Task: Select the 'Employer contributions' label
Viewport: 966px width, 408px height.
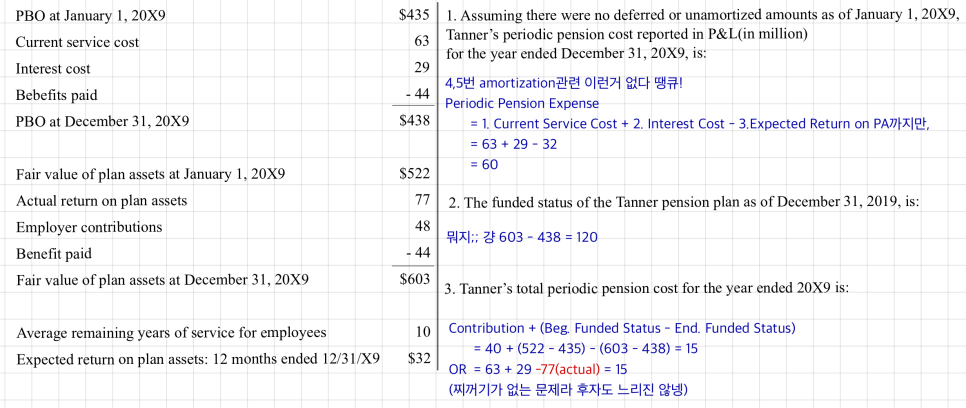Action: point(88,227)
